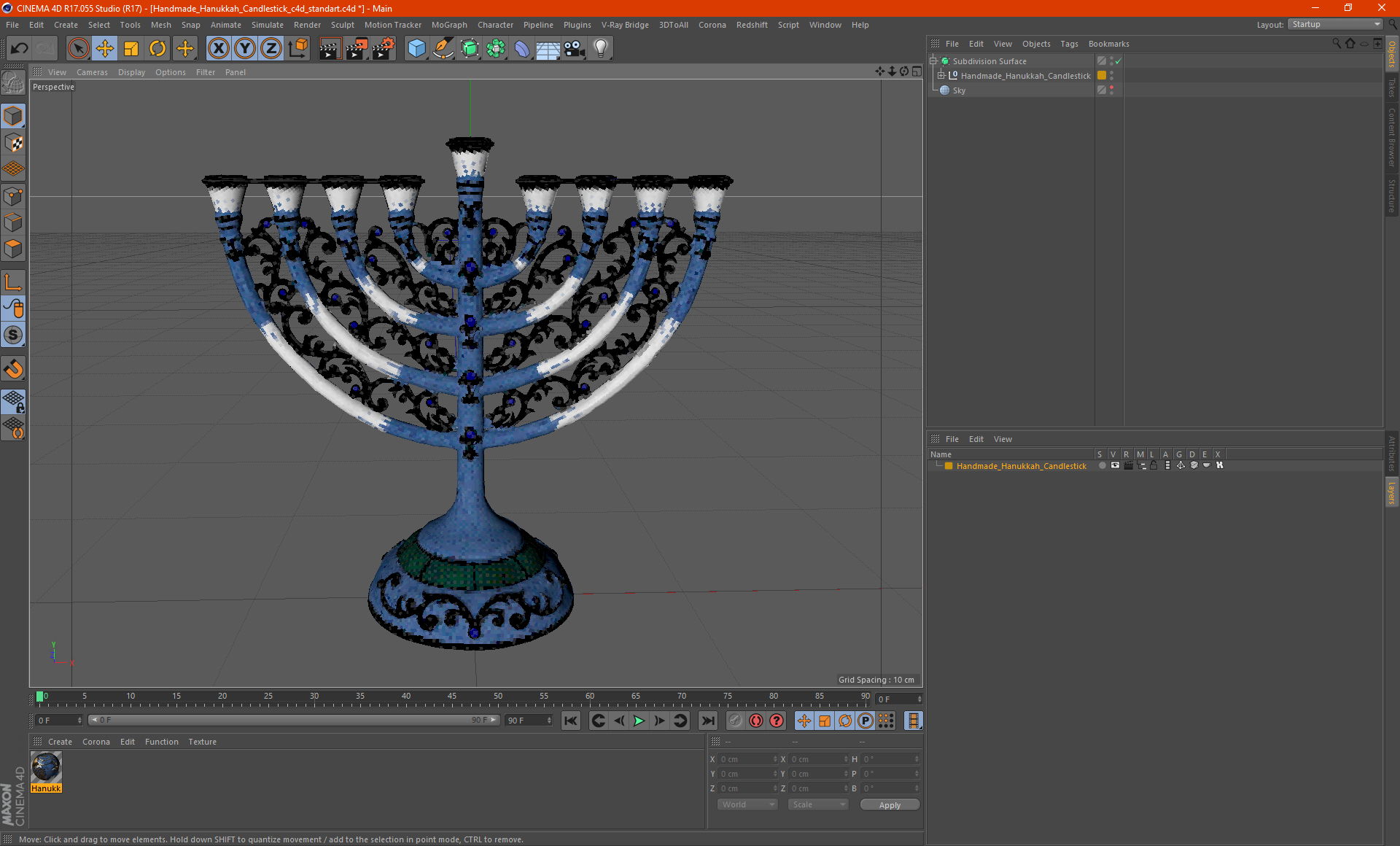Viewport: 1400px width, 846px height.
Task: Toggle X axis lock
Action: (x=218, y=49)
